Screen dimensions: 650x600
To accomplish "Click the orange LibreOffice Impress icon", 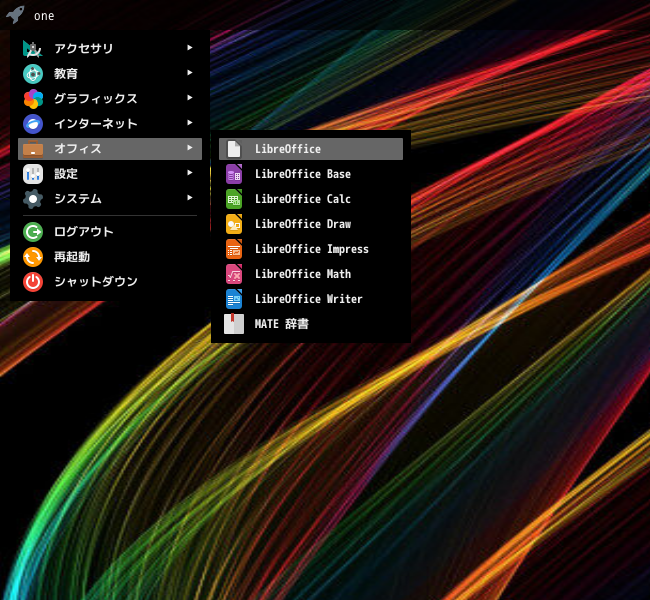I will tap(234, 249).
